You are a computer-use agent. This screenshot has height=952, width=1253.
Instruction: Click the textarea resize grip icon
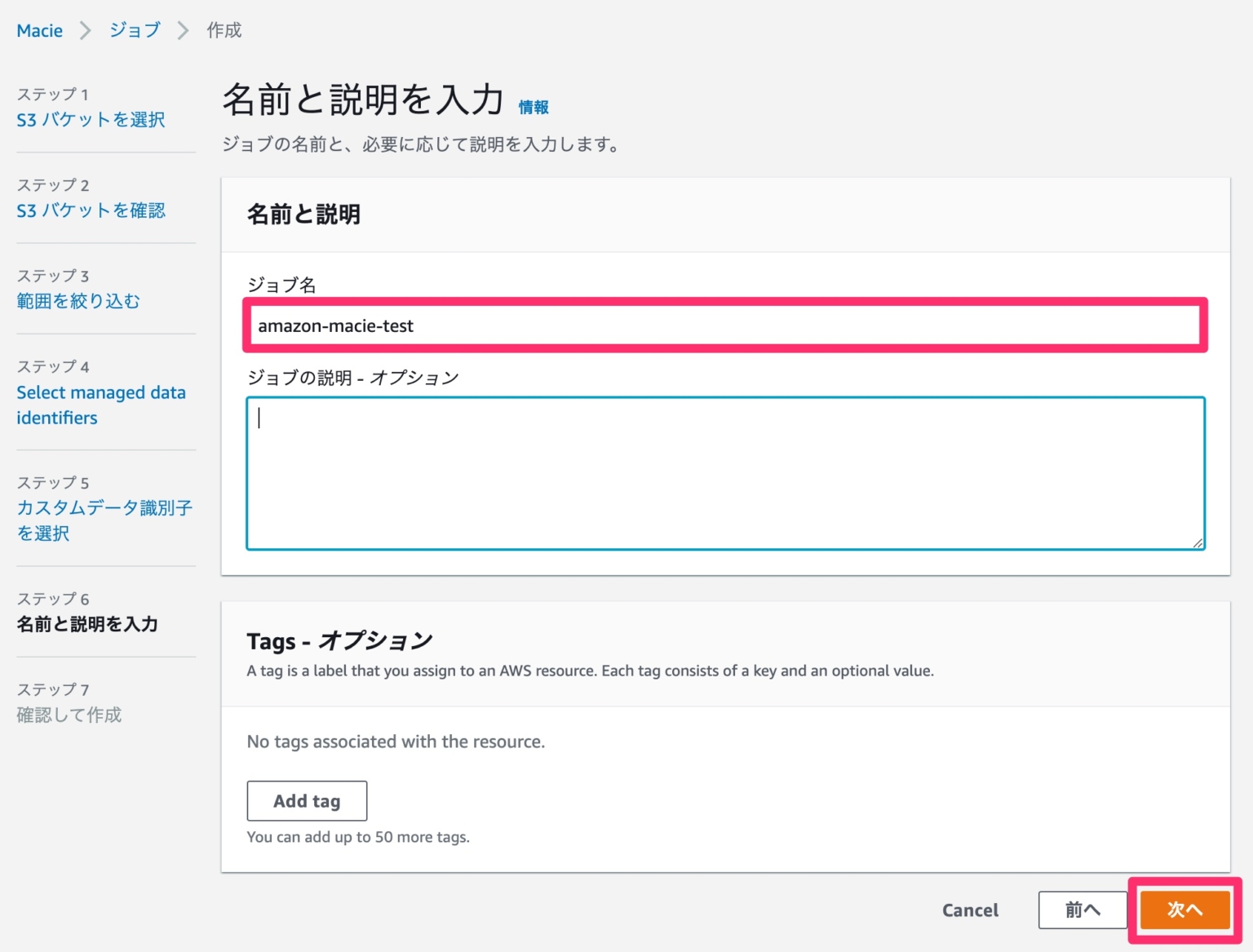click(x=1198, y=541)
